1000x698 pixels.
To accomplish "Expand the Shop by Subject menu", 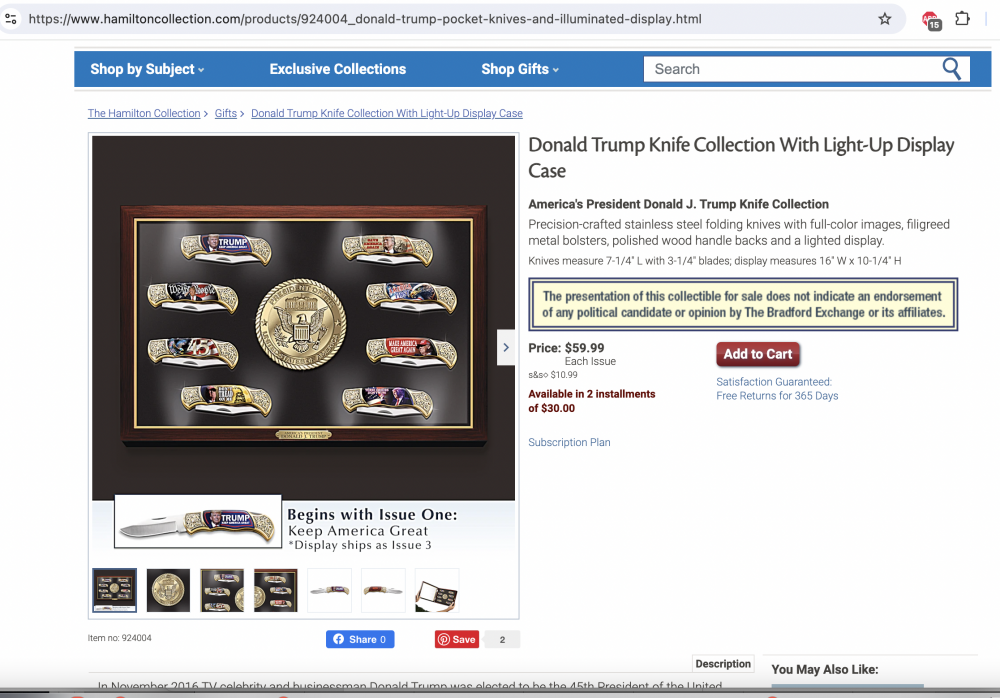I will tap(147, 69).
